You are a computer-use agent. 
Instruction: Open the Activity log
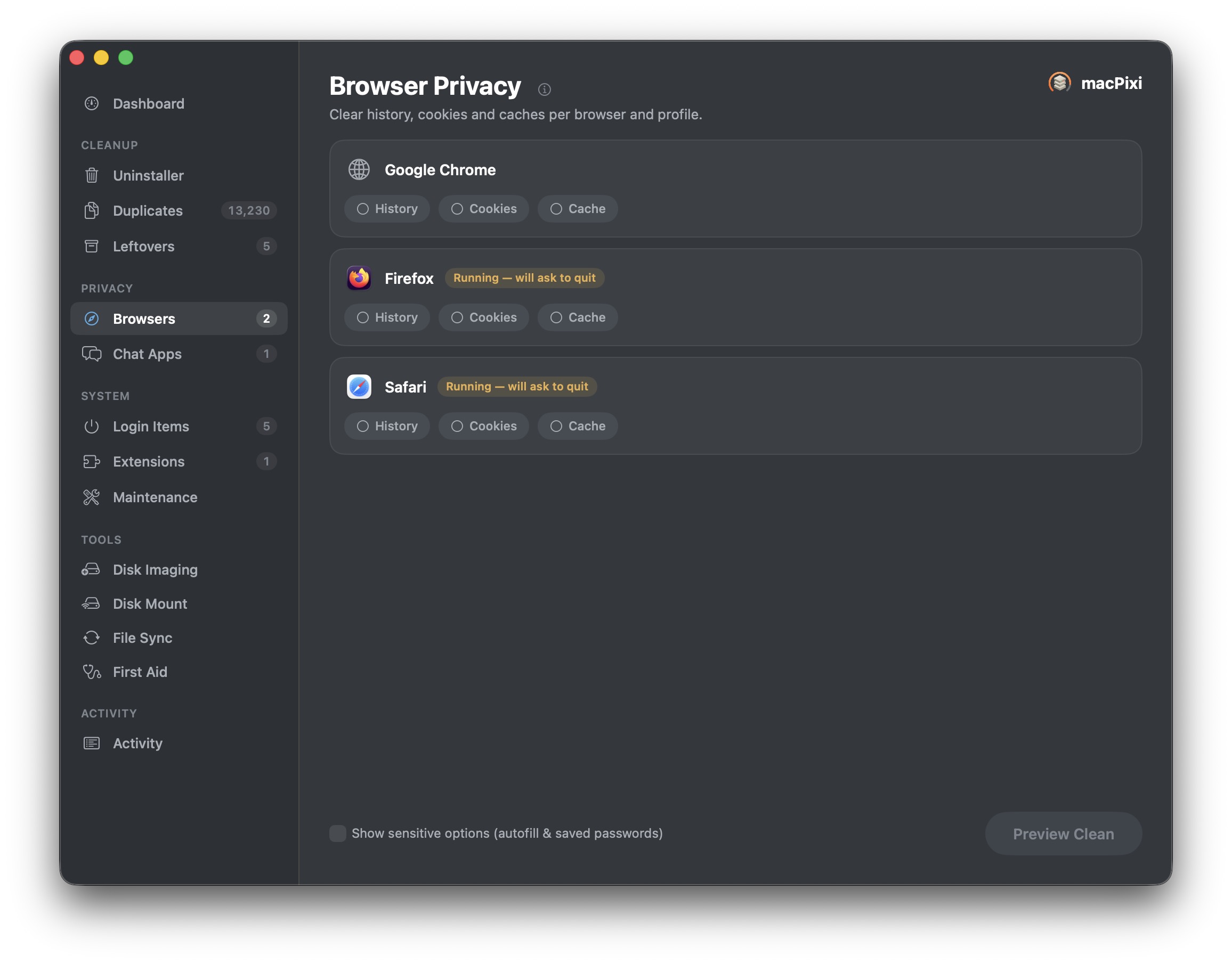coord(179,744)
